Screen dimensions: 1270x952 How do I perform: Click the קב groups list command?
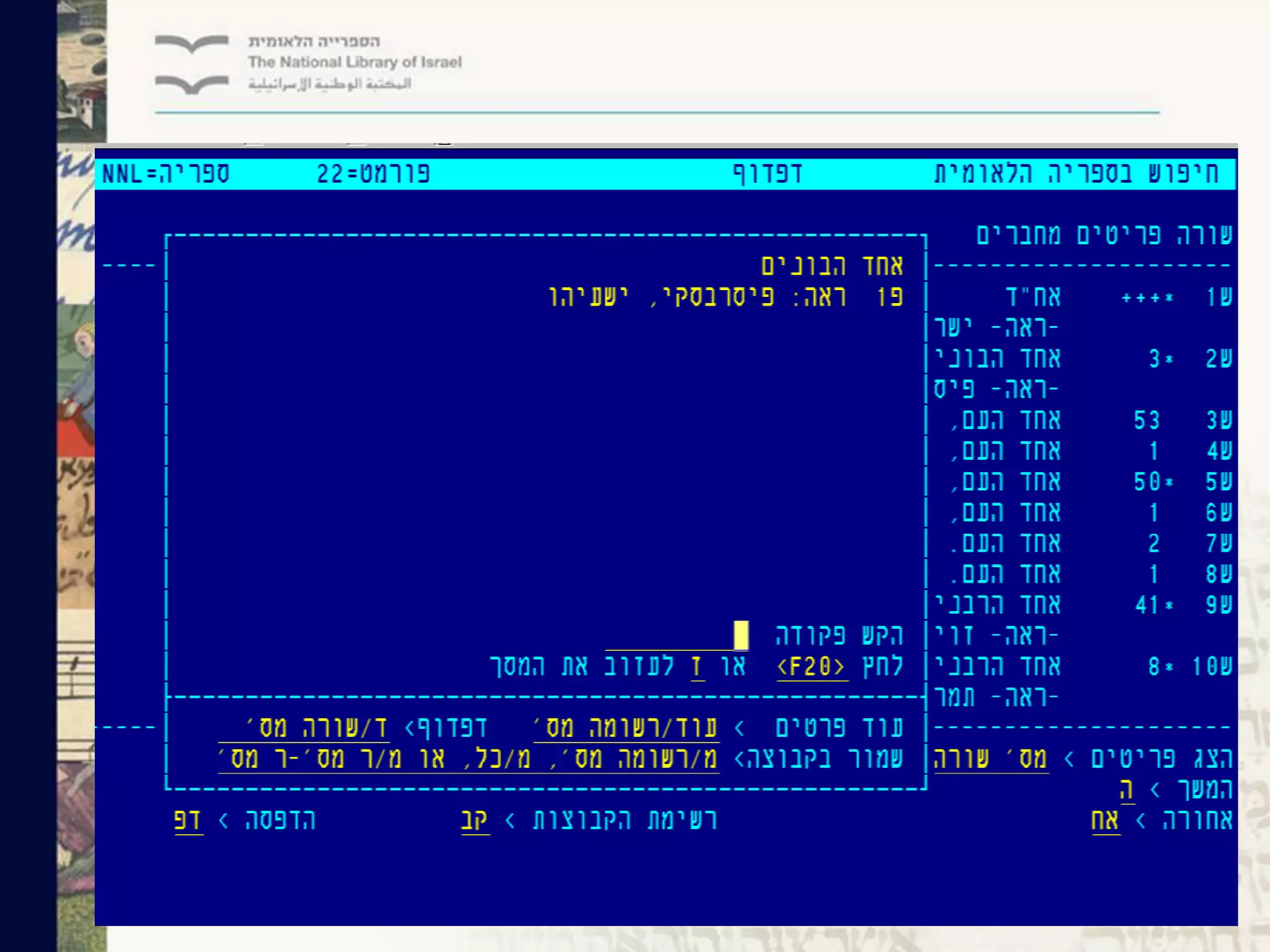coord(475,820)
